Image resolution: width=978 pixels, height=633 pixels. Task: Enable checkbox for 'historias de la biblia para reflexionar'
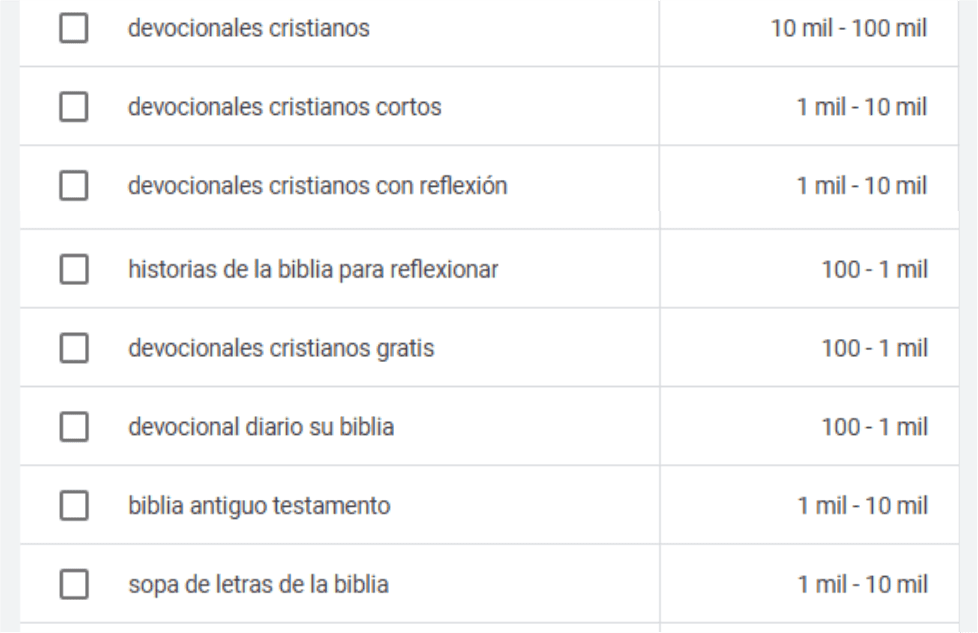tap(72, 269)
